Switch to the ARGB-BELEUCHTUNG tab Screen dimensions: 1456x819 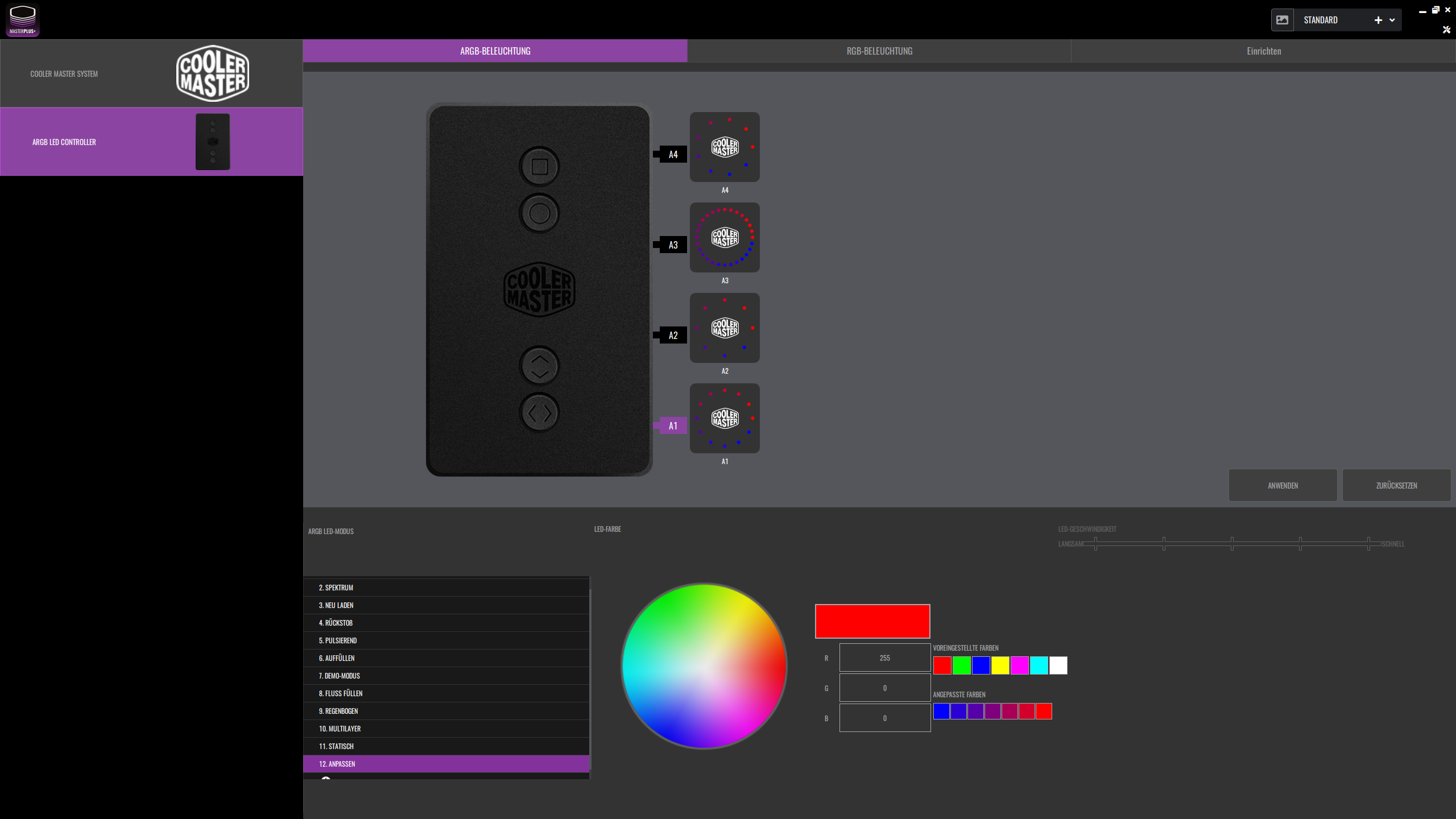click(x=495, y=51)
